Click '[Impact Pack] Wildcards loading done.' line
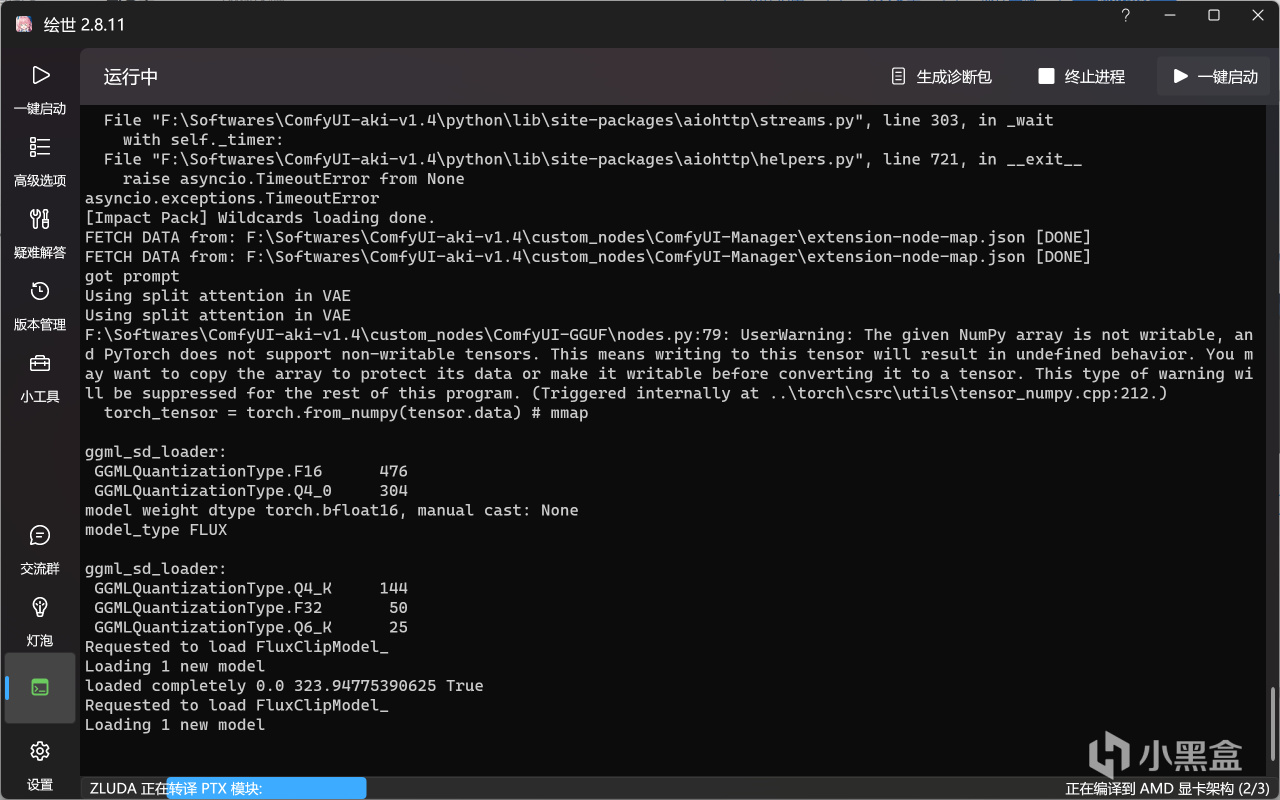Image resolution: width=1280 pixels, height=800 pixels. (x=260, y=218)
